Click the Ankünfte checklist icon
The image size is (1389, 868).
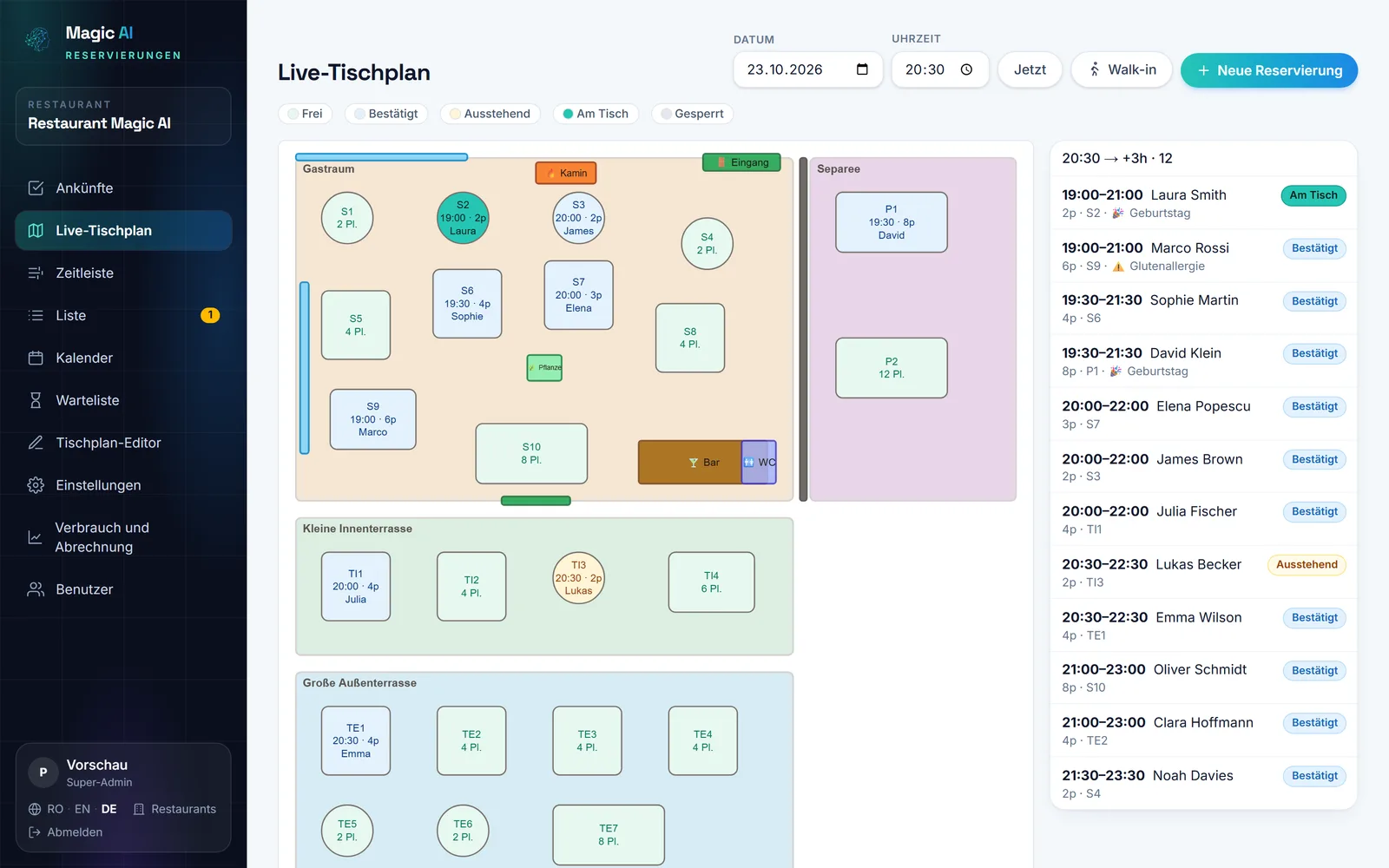coord(36,188)
